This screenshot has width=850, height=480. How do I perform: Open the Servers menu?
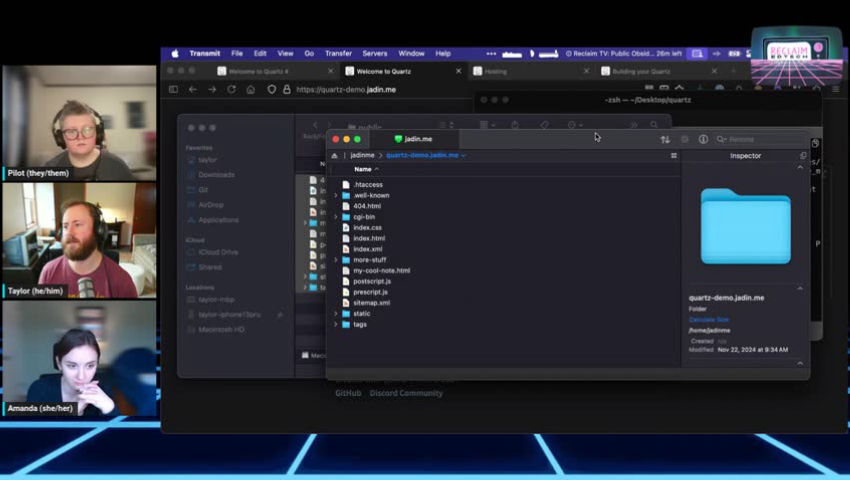(374, 53)
